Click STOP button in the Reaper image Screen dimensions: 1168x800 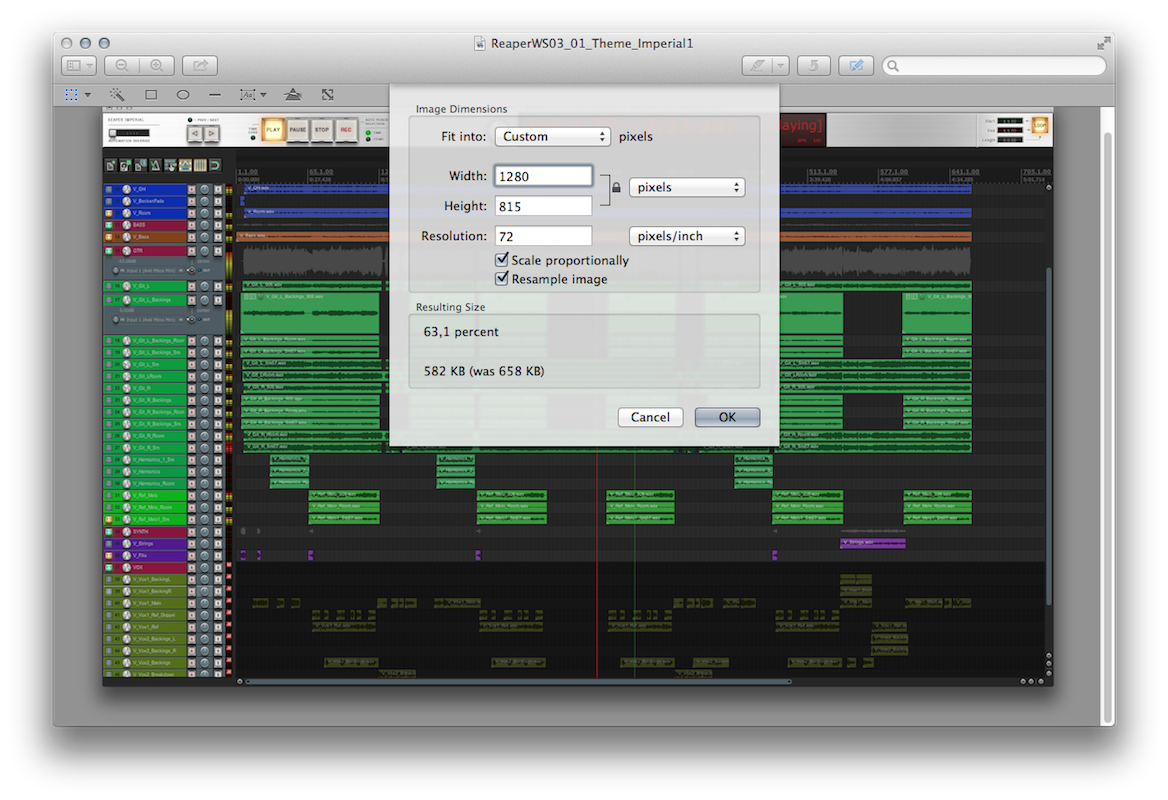point(322,130)
